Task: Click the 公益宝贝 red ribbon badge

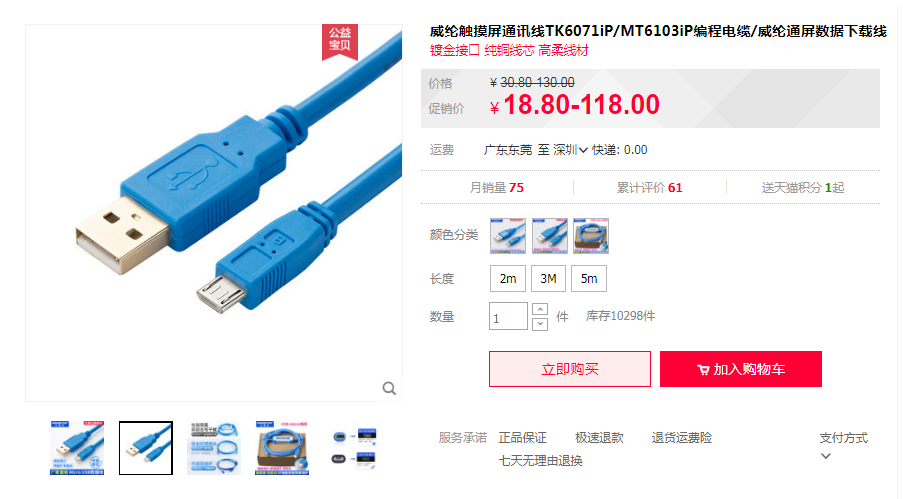Action: (340, 41)
